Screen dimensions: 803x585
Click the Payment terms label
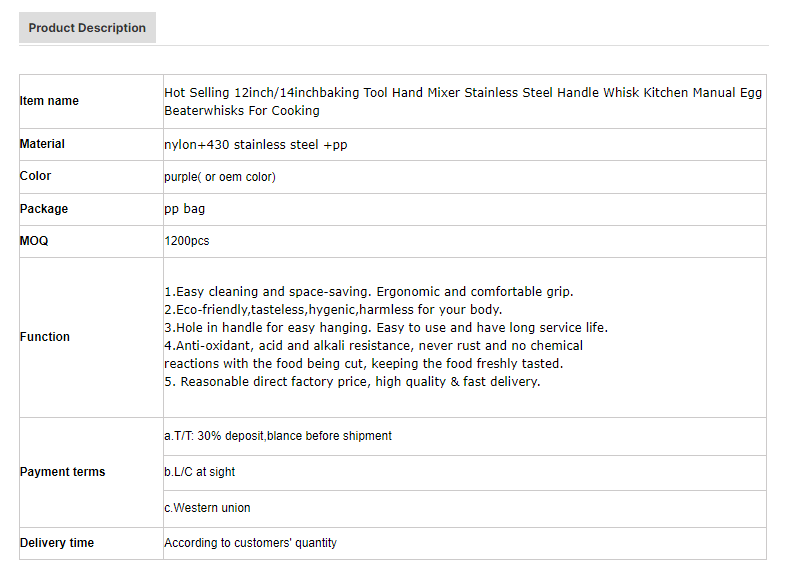click(x=62, y=472)
